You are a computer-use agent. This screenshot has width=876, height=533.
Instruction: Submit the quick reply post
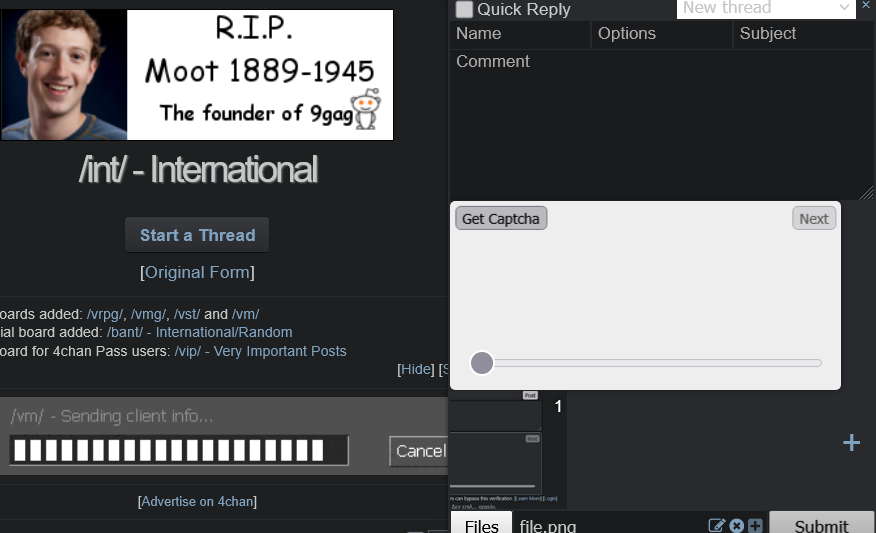coord(821,524)
